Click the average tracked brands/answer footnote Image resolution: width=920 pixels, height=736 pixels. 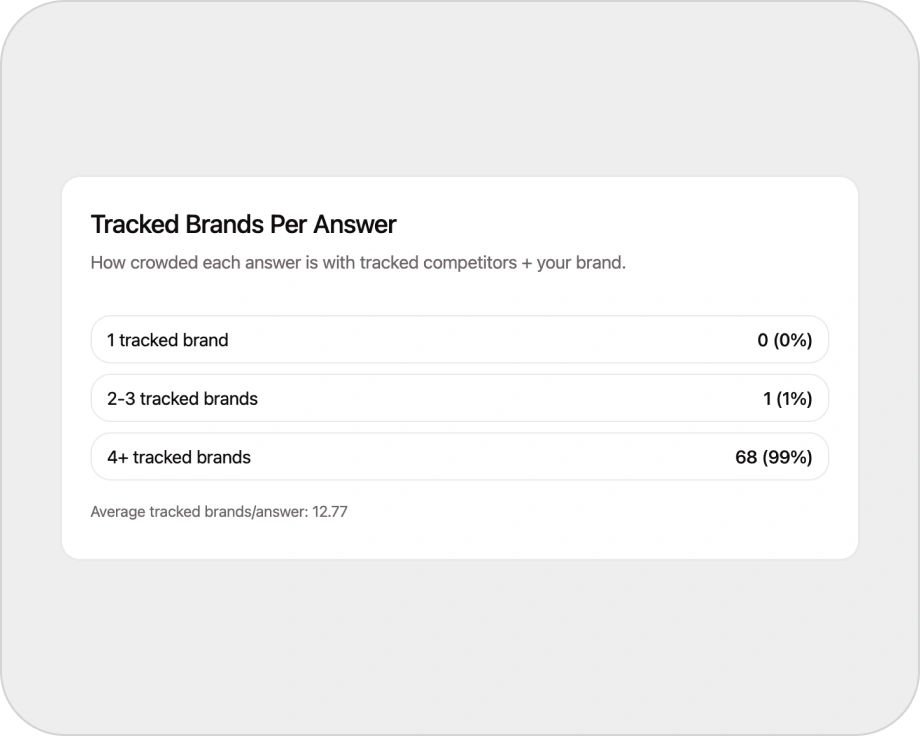click(x=219, y=511)
